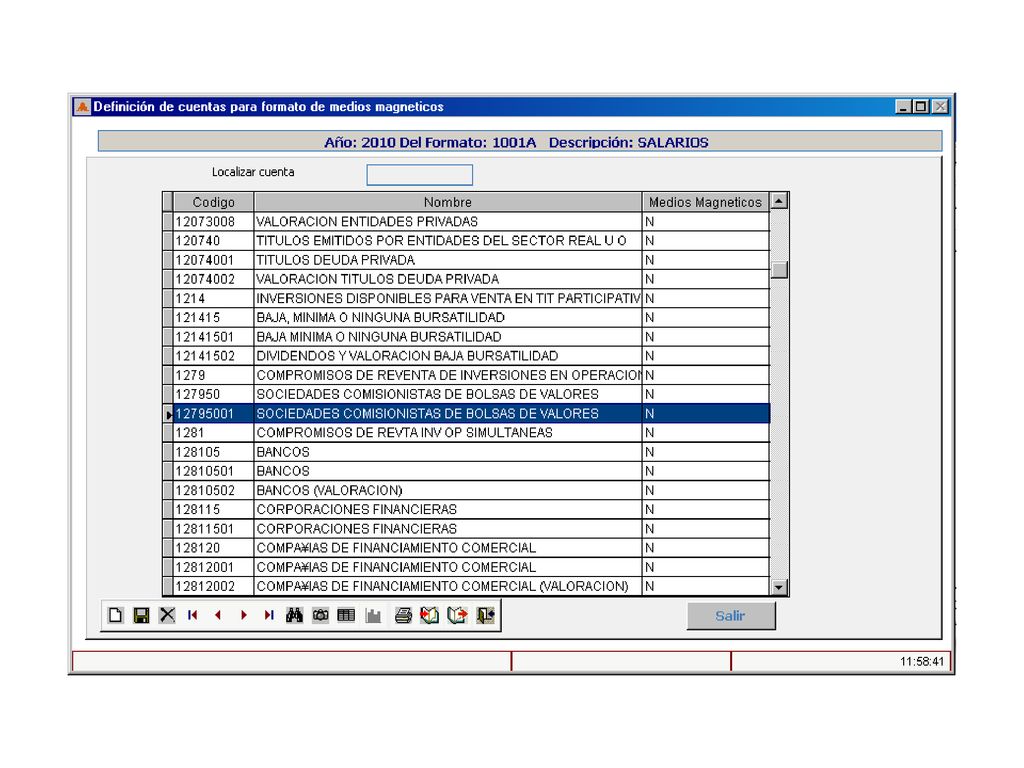Select code cell 12812001

coord(214,568)
